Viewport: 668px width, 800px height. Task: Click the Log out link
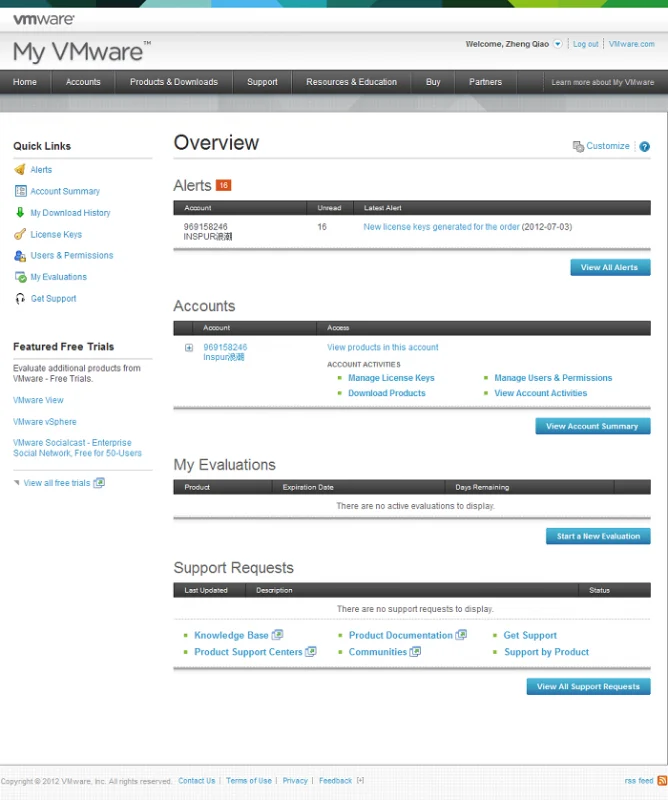click(x=585, y=44)
